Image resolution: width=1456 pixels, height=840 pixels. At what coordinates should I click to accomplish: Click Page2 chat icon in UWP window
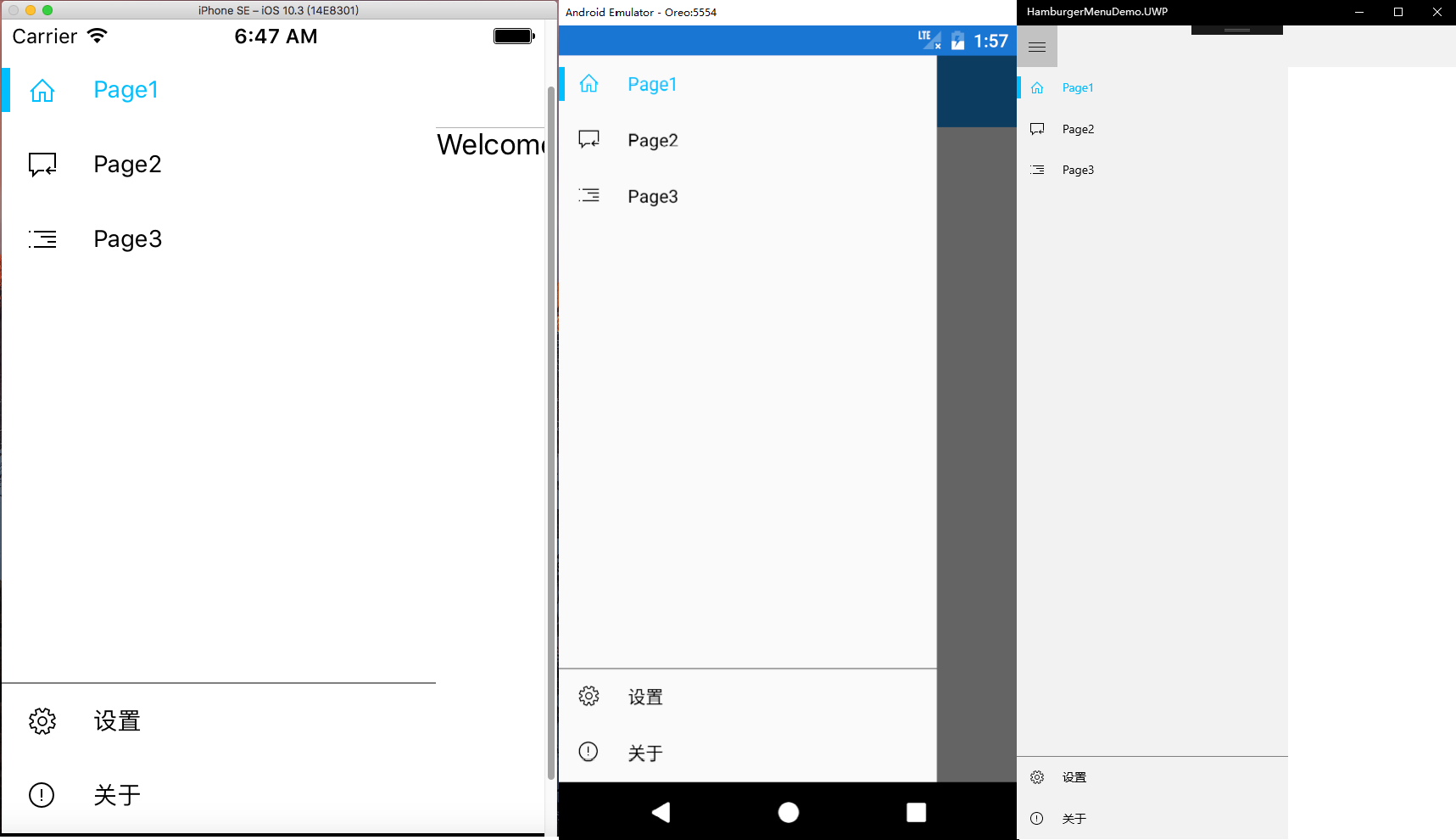tap(1037, 129)
